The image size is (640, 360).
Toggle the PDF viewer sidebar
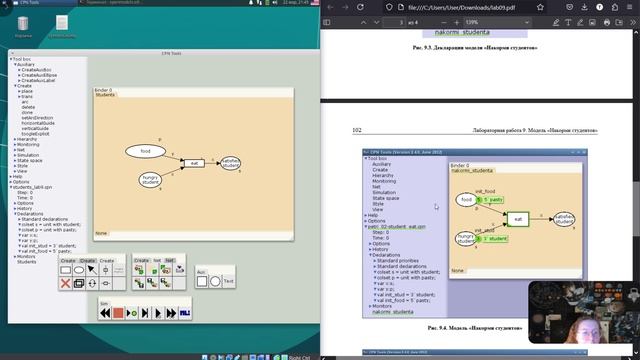(x=327, y=22)
